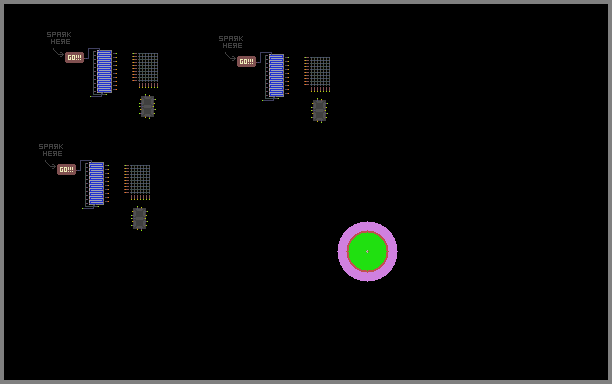Select the blue stacked block in the bottom-left circuit
The height and width of the screenshot is (384, 612).
[x=96, y=183]
